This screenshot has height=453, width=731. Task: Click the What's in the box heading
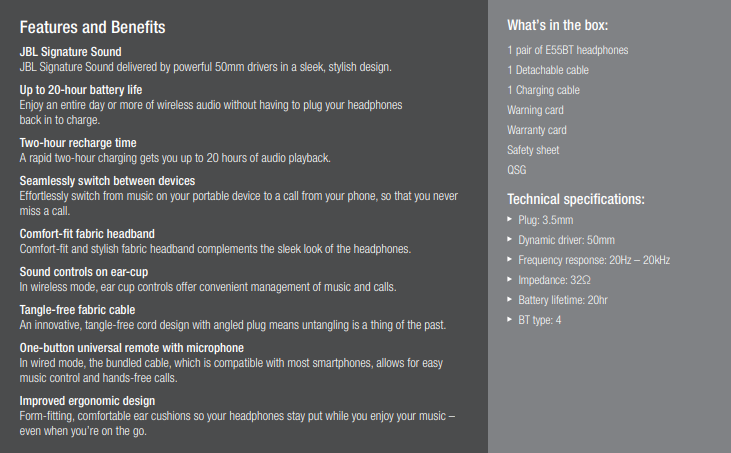(x=558, y=25)
